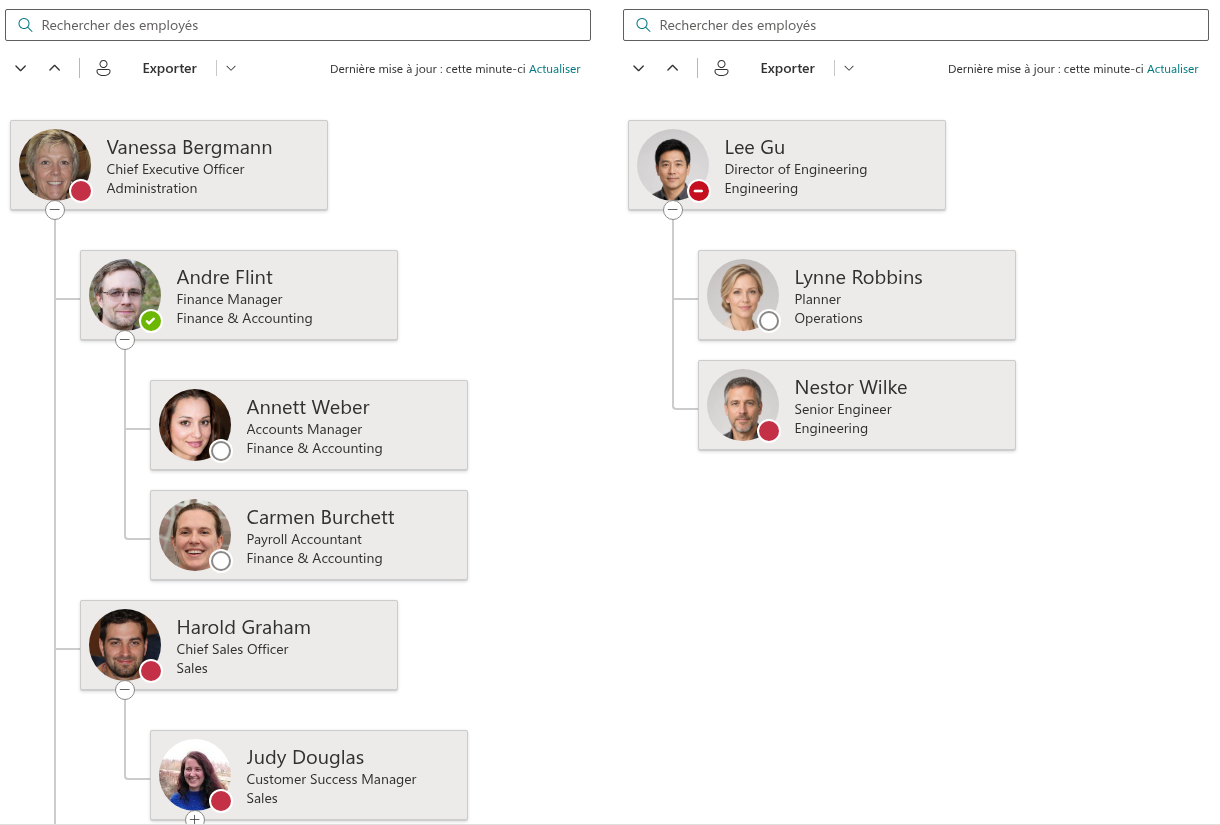Image resolution: width=1220 pixels, height=825 pixels.
Task: Open Exporter dropdown arrow in left panel
Action: point(231,68)
